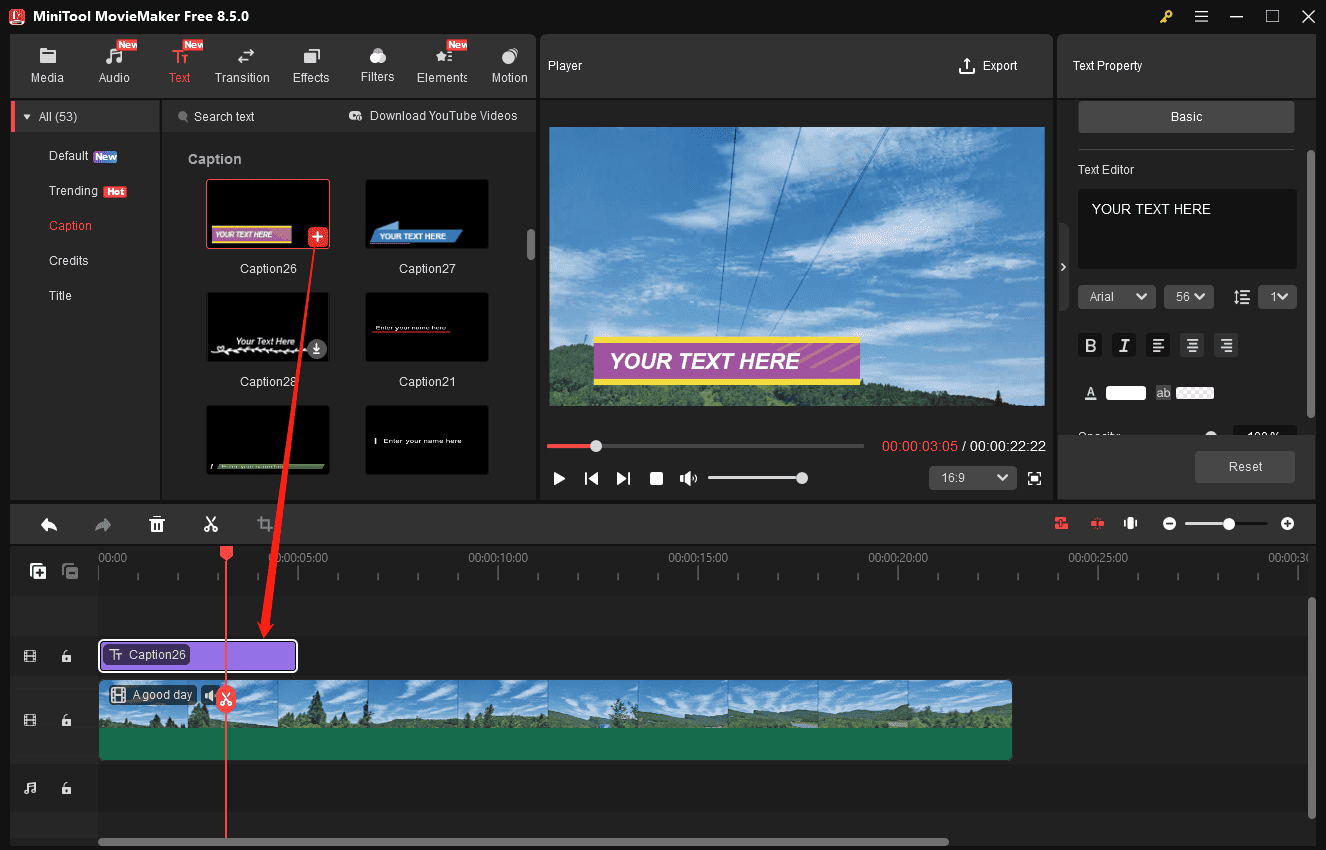Expand the Arial font family dropdown
This screenshot has width=1326, height=850.
(x=1116, y=296)
